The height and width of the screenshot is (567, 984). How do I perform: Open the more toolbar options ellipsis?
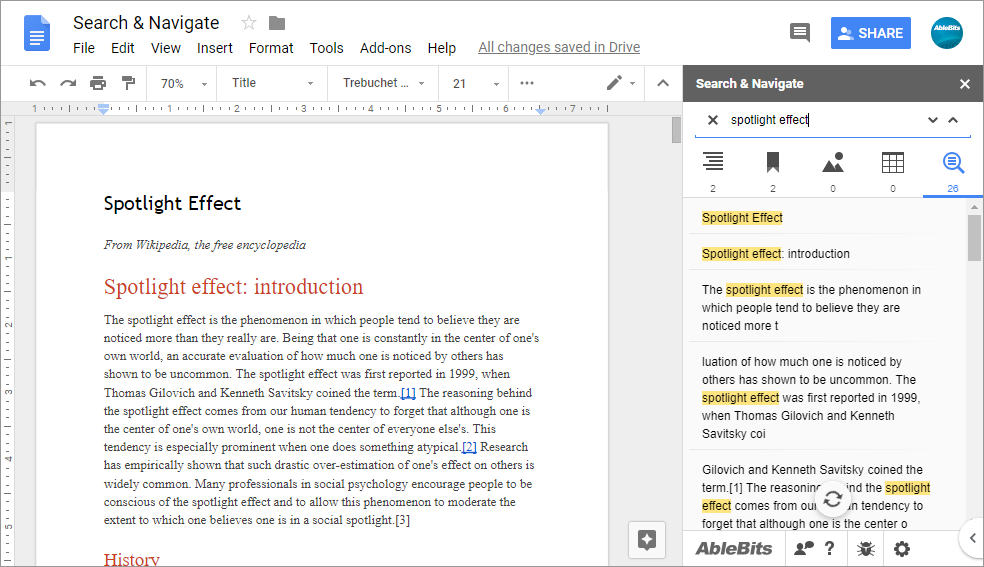527,83
